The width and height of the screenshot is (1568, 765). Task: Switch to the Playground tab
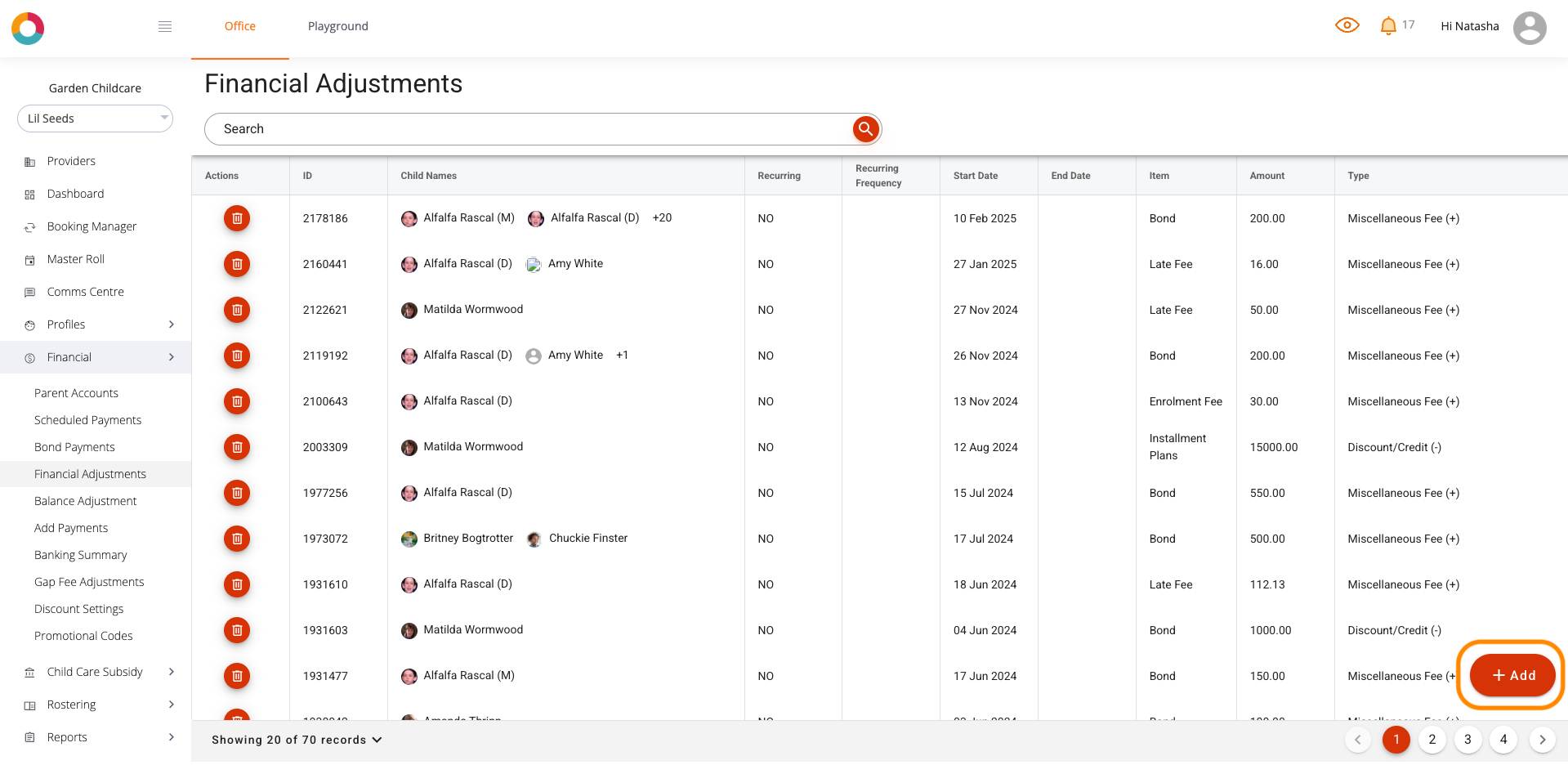(337, 26)
